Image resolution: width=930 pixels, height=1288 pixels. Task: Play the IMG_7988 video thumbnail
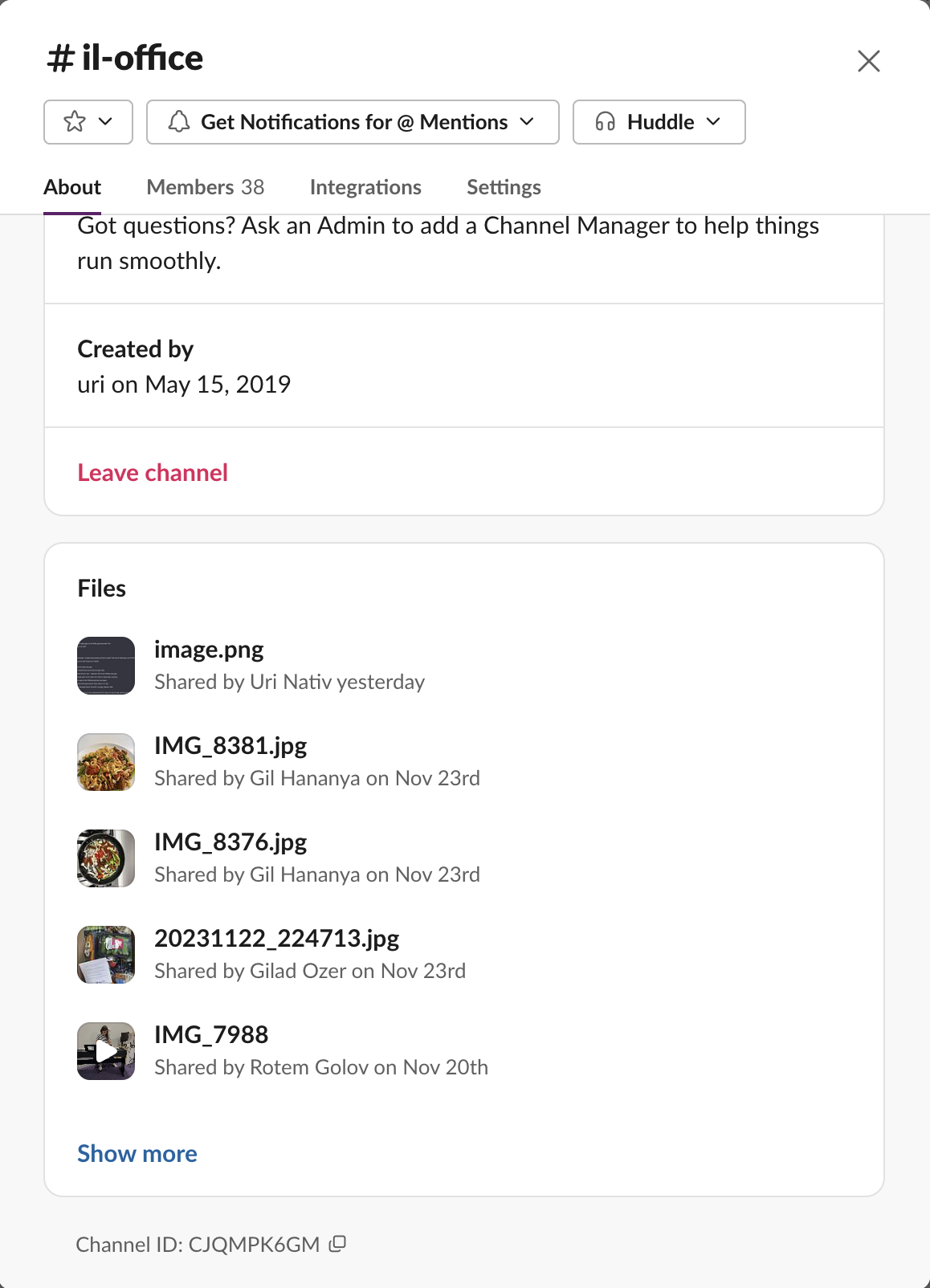(x=106, y=1051)
